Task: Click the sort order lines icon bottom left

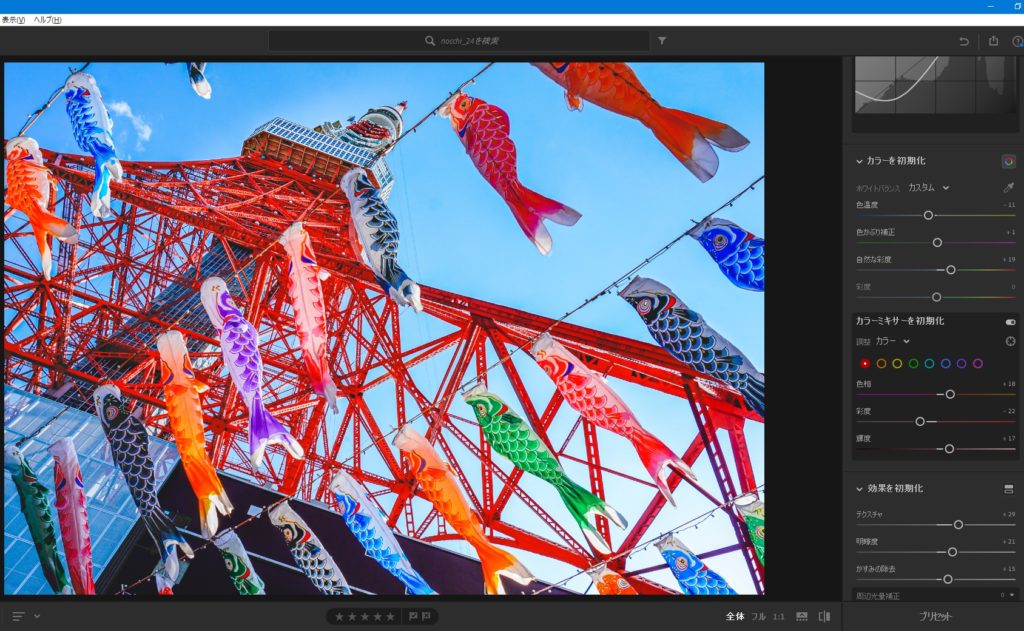Action: (x=18, y=616)
